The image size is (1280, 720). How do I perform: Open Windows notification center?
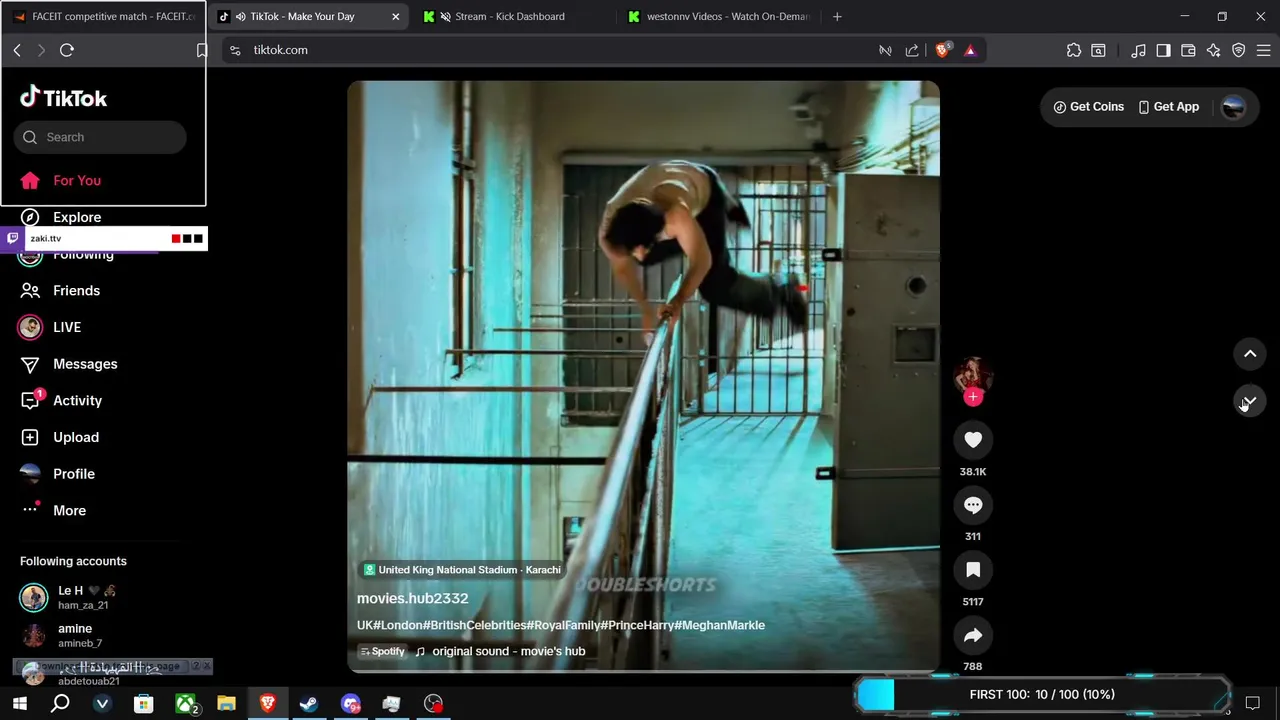pos(1252,702)
